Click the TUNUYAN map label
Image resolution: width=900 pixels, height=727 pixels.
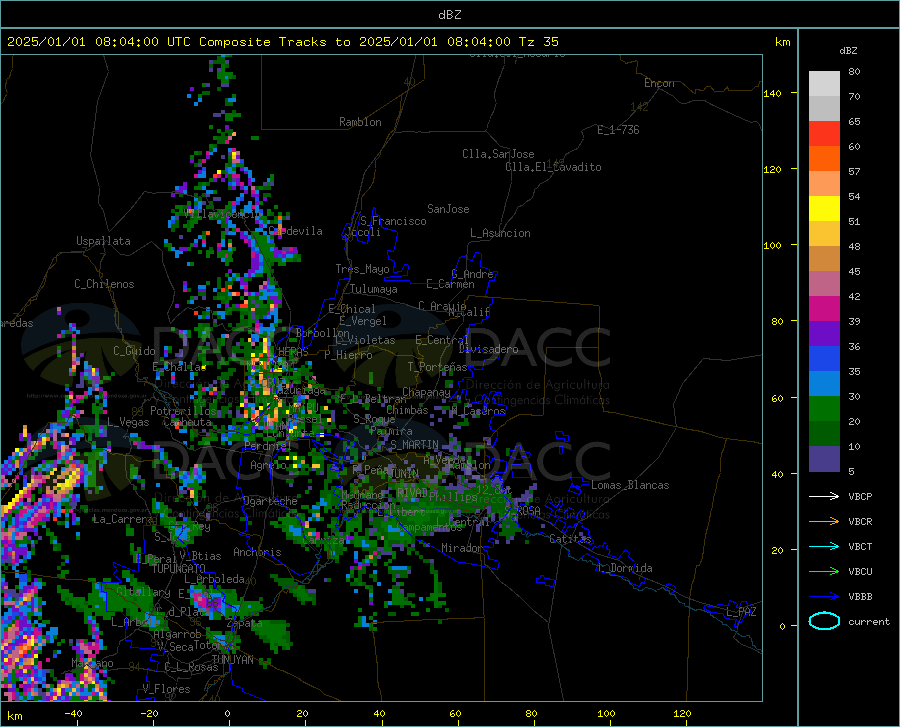(232, 660)
